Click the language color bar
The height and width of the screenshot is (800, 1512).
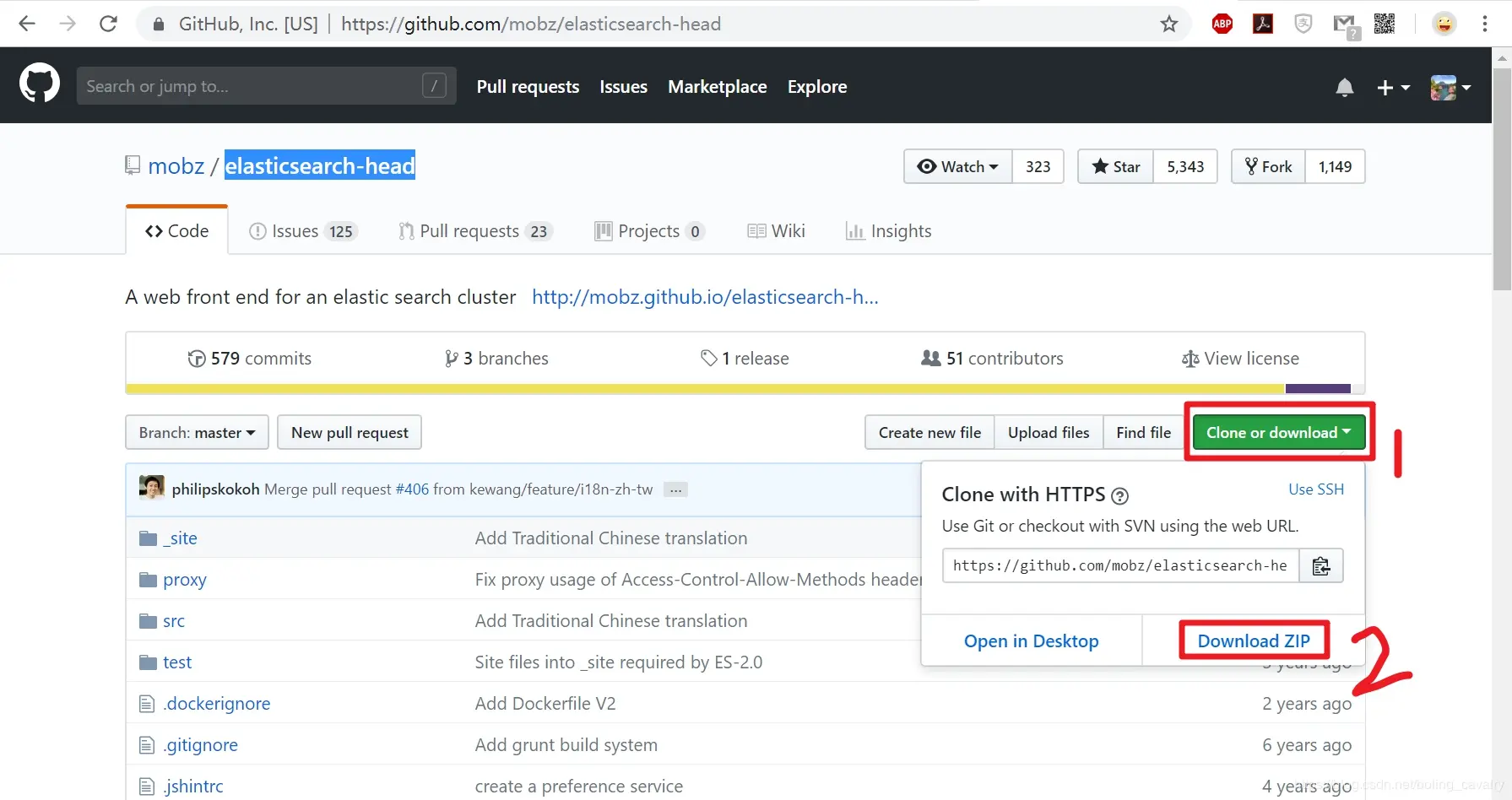point(739,389)
